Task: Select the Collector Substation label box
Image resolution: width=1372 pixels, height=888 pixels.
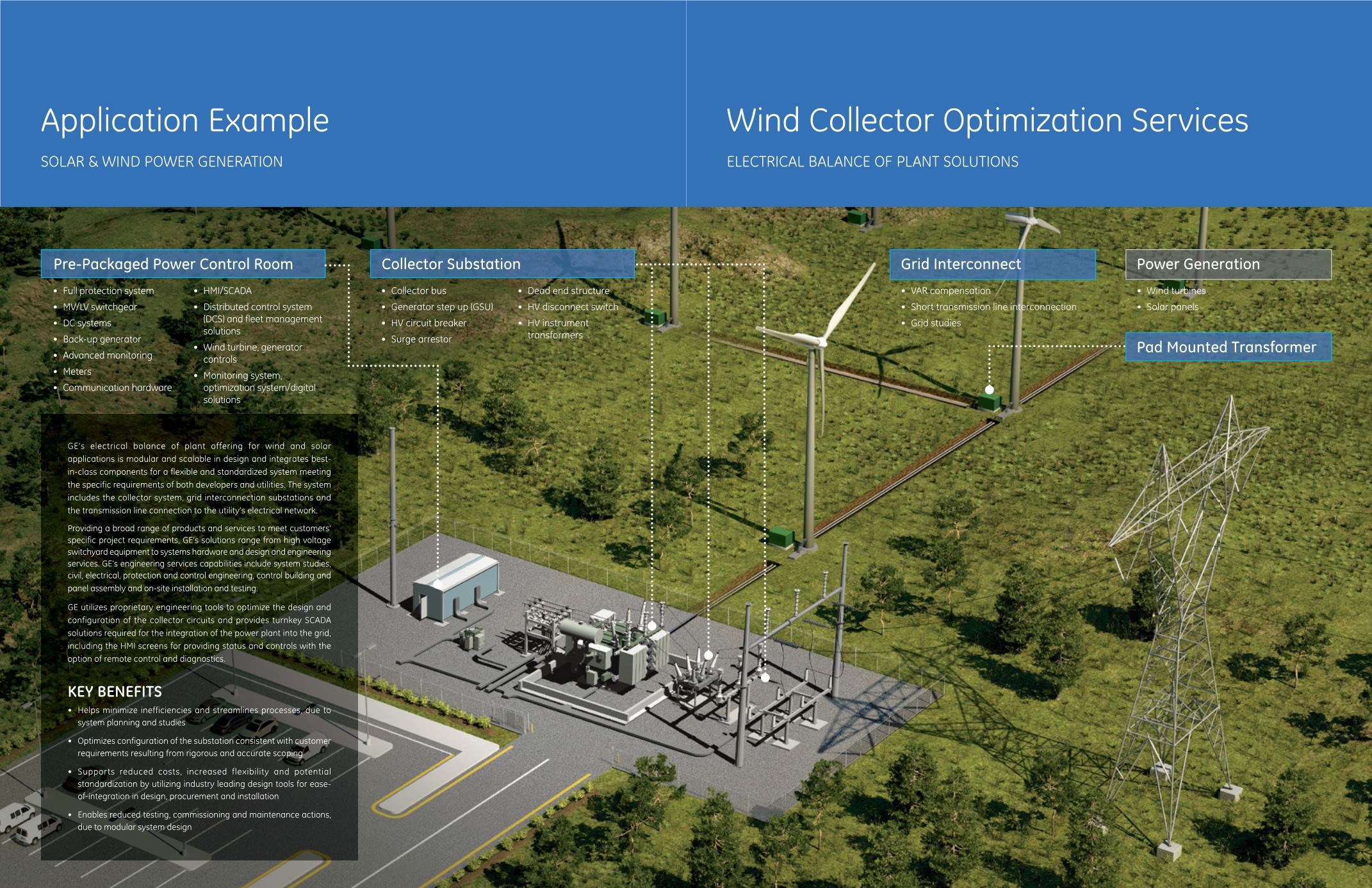Action: 502,264
